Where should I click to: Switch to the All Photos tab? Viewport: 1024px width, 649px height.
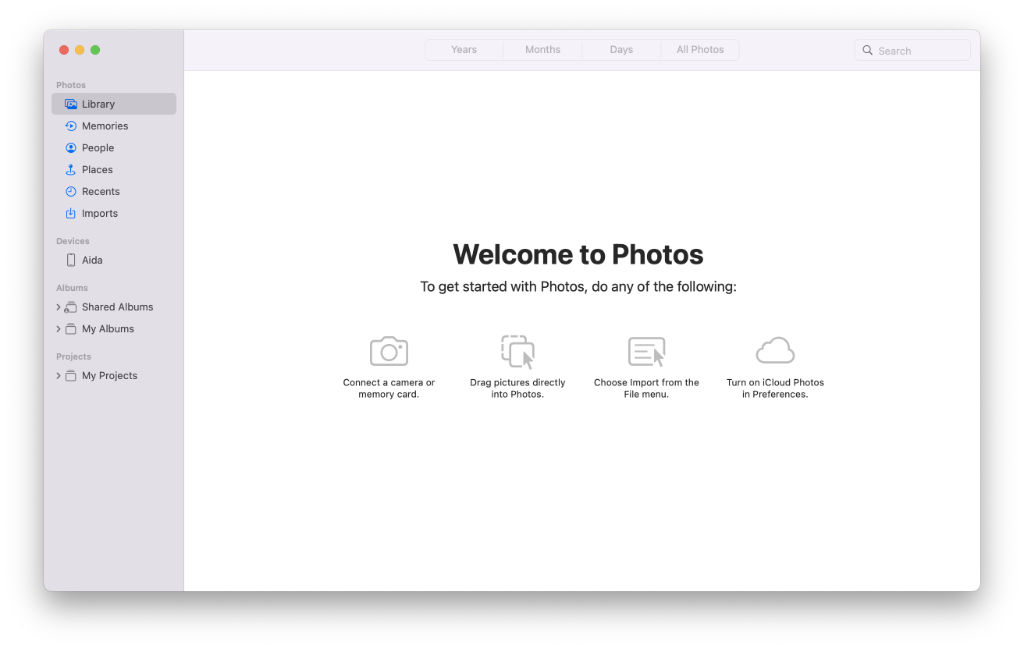(x=700, y=49)
